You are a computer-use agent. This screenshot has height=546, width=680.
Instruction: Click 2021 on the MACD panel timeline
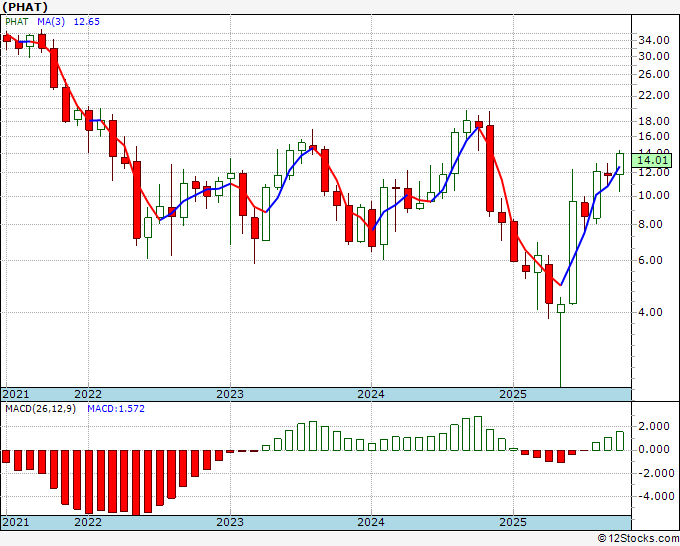tap(16, 522)
